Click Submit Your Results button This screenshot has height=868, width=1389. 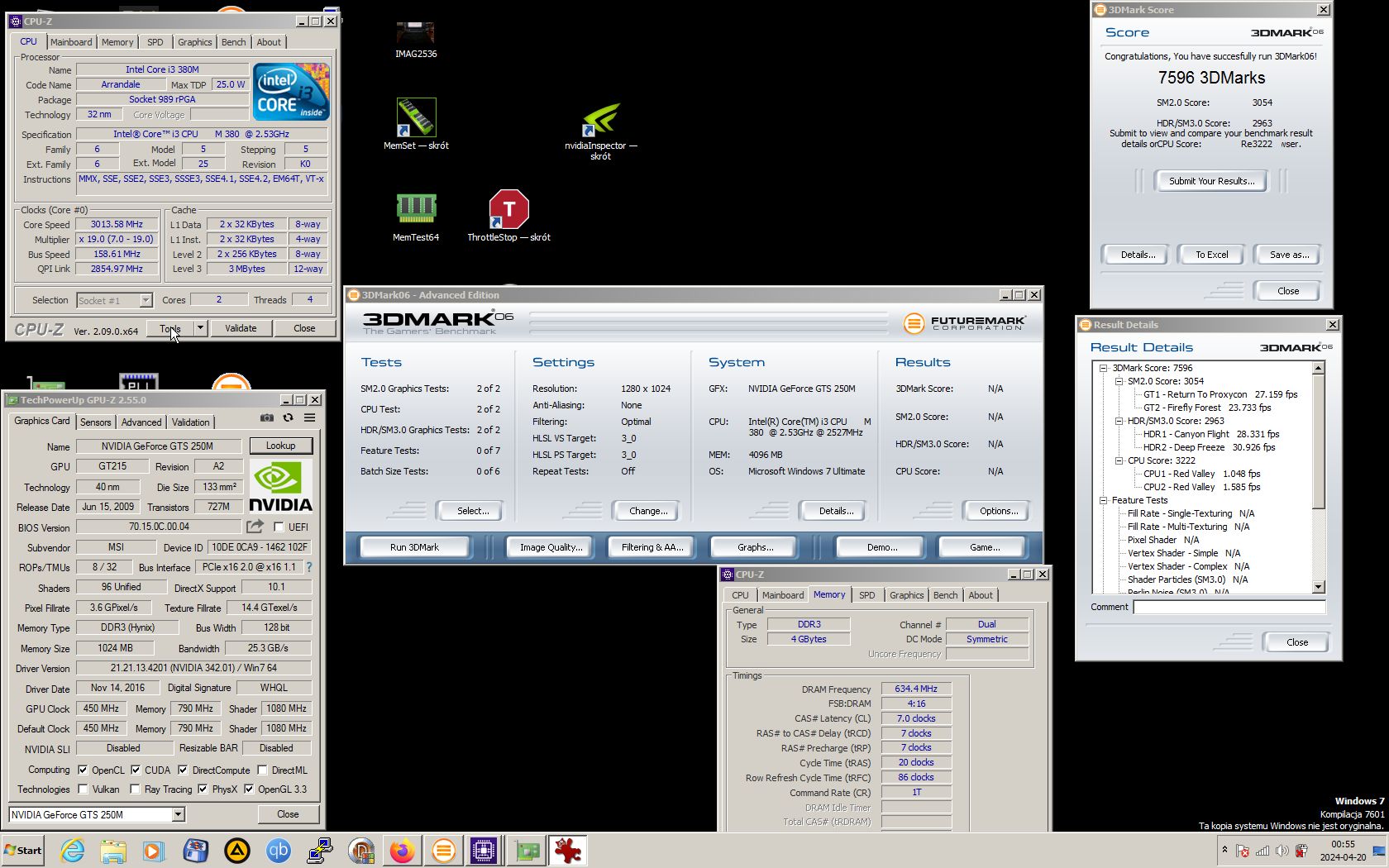pyautogui.click(x=1211, y=181)
